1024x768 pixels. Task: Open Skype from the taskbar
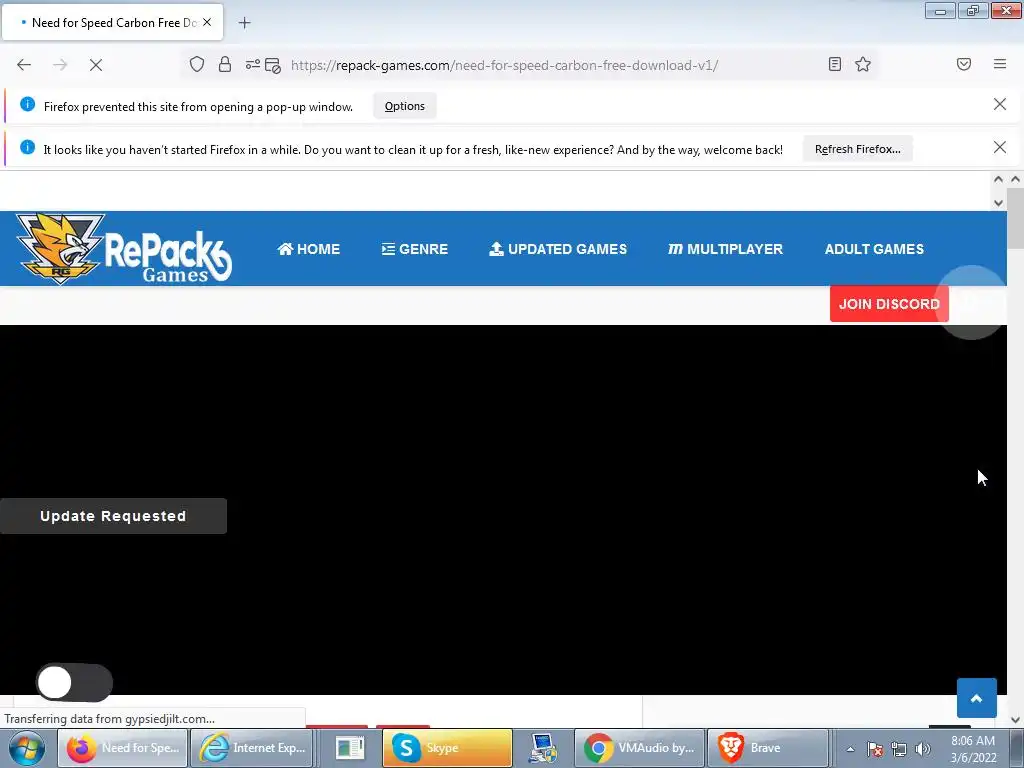coord(447,748)
